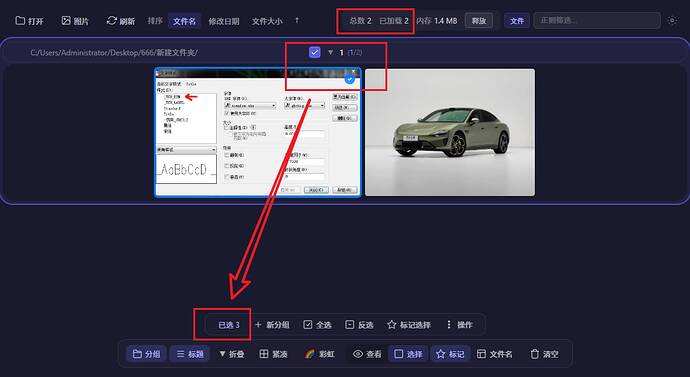Image resolution: width=690 pixels, height=377 pixels.
Task: Toggle the sort direction arrow
Action: point(297,20)
